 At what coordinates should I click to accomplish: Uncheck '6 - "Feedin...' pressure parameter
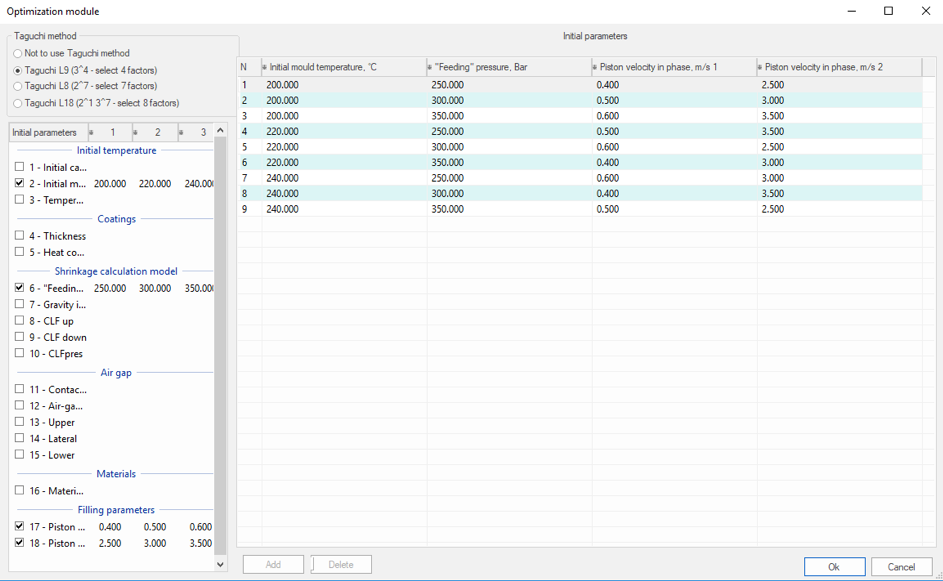click(x=19, y=287)
